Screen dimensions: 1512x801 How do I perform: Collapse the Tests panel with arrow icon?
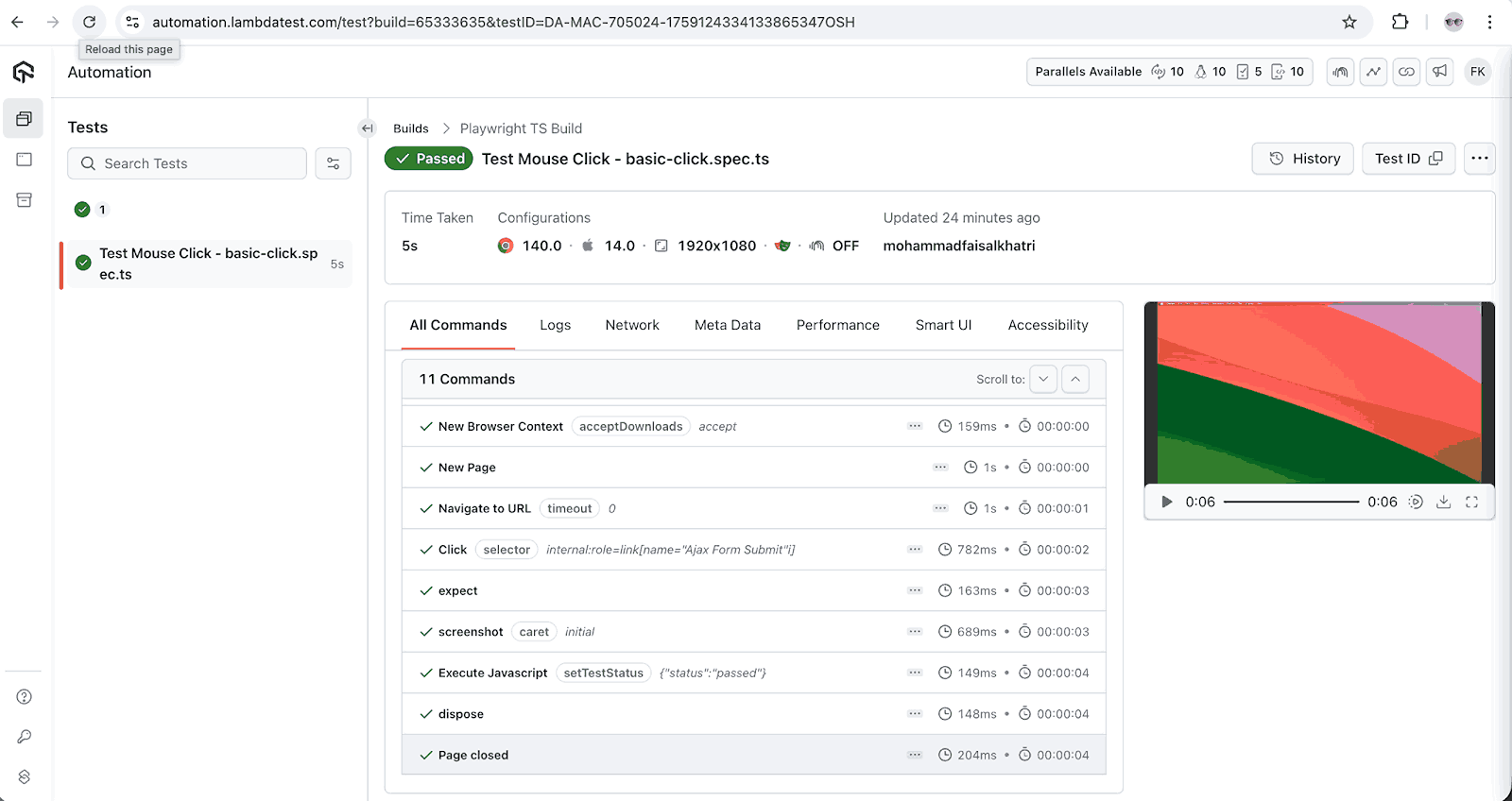coord(368,128)
